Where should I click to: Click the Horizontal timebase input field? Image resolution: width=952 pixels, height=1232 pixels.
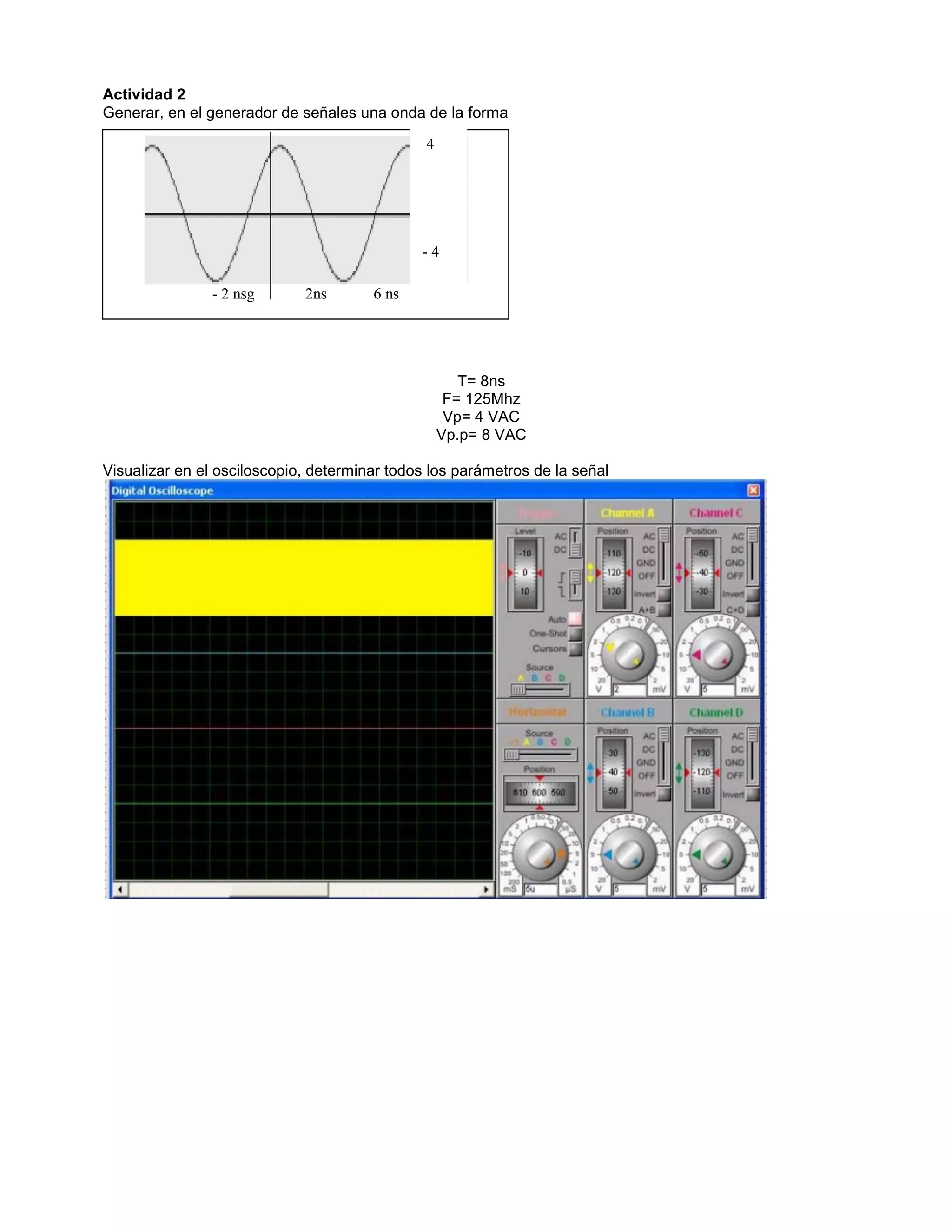[542, 889]
